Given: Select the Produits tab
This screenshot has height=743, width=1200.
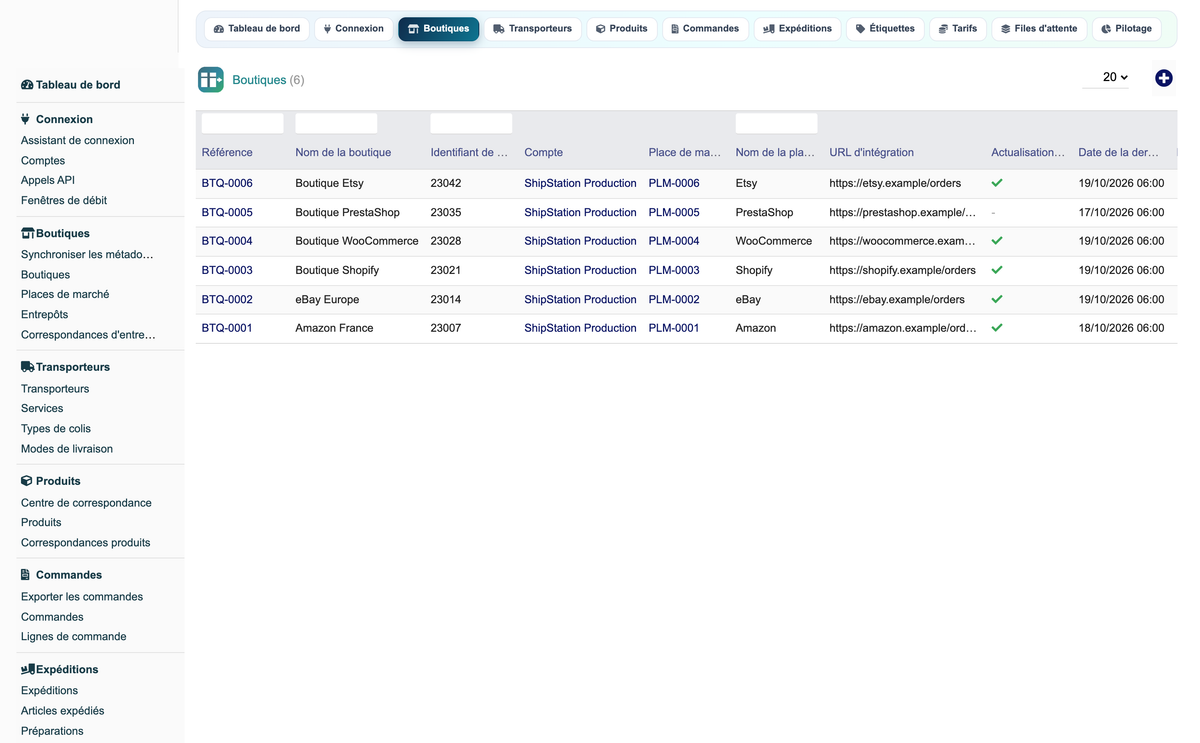Looking at the screenshot, I should click(622, 29).
